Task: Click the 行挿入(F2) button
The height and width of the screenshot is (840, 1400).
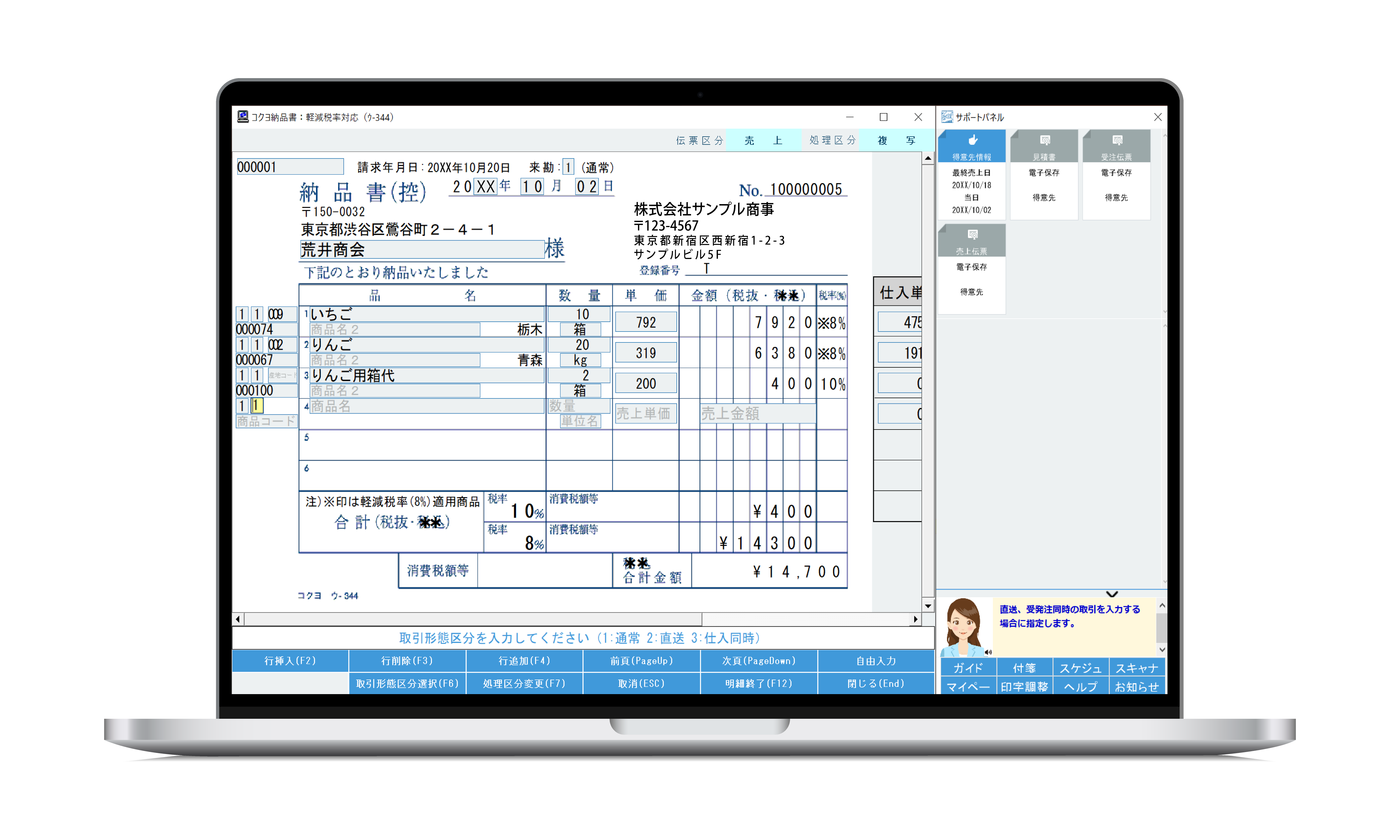Action: point(290,661)
